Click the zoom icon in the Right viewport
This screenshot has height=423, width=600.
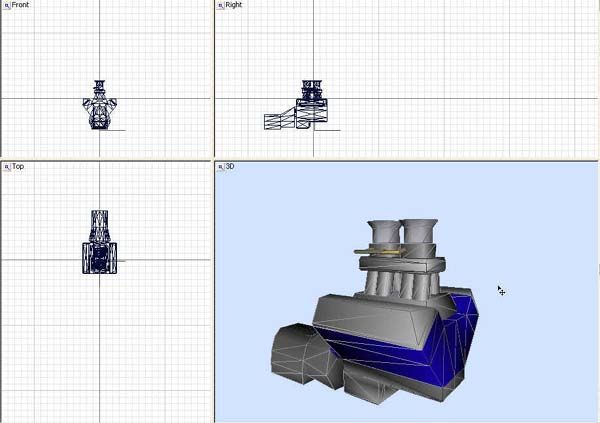pyautogui.click(x=220, y=6)
